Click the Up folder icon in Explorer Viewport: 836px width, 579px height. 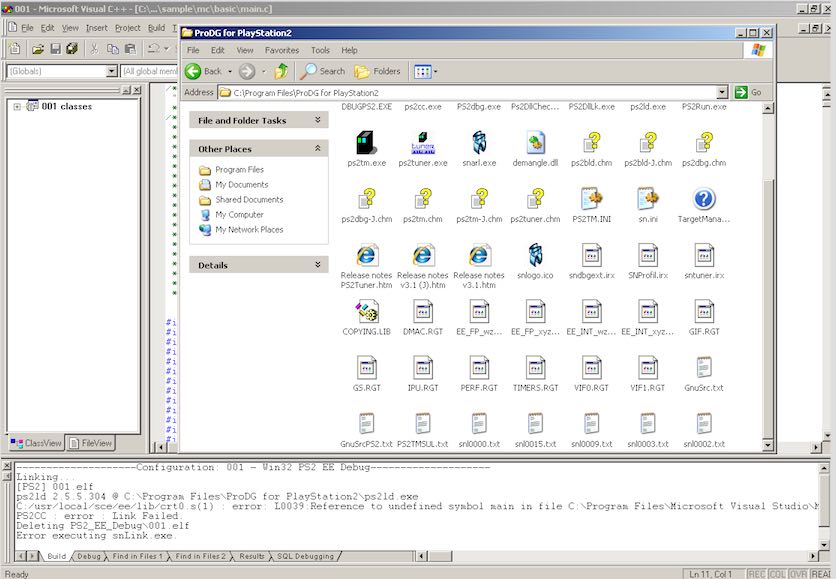(281, 71)
